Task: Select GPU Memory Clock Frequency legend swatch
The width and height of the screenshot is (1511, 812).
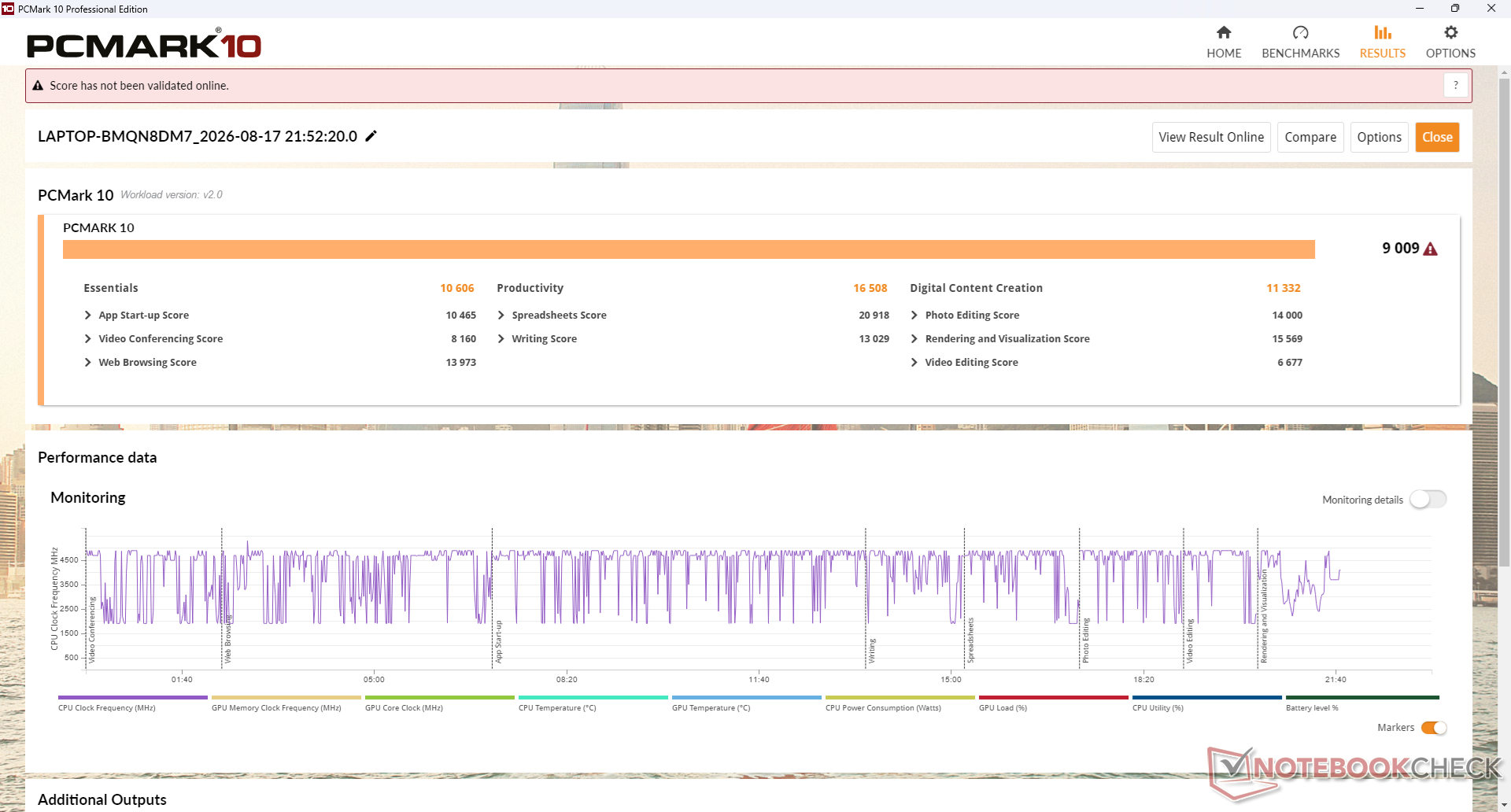Action: (286, 697)
